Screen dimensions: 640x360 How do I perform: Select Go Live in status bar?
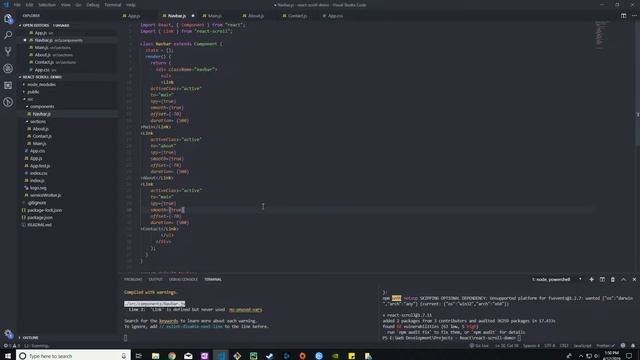[x=479, y=346]
